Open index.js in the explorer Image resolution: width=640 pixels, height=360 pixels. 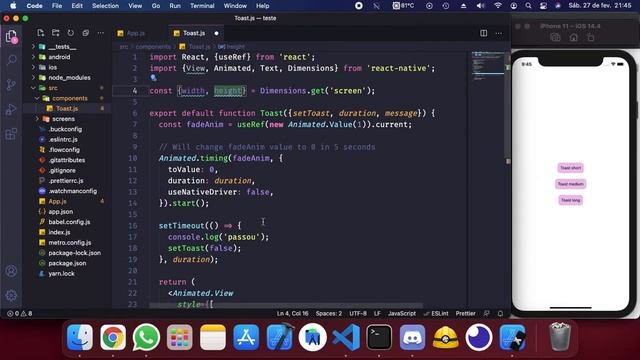click(x=59, y=232)
